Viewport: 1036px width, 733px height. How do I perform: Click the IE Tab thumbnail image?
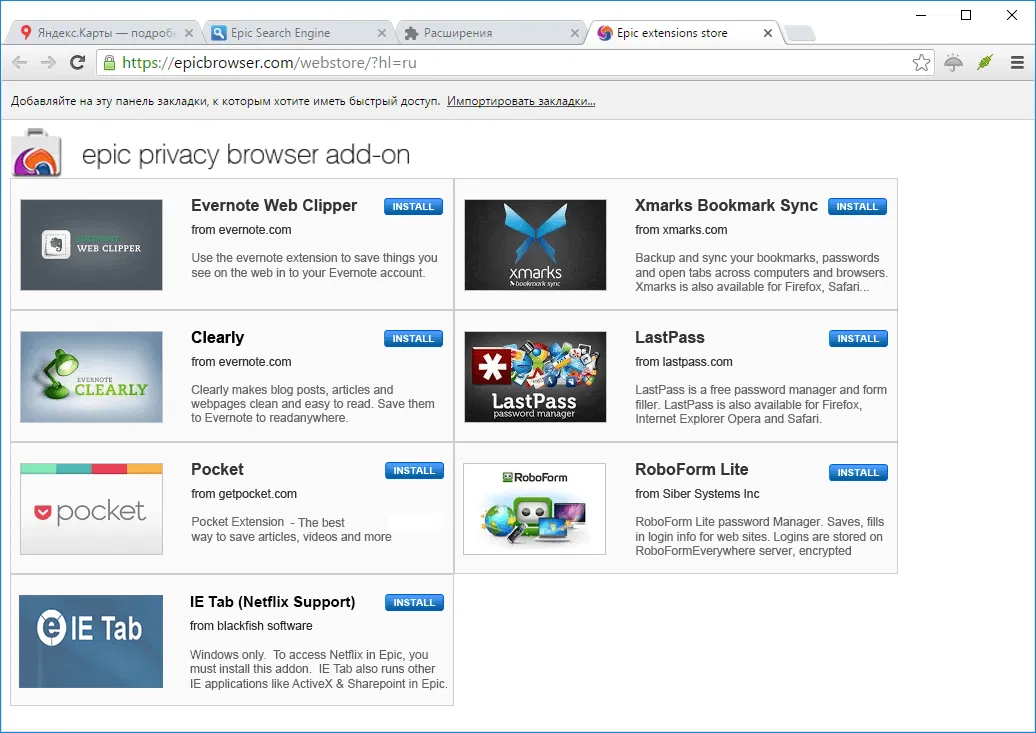[91, 641]
